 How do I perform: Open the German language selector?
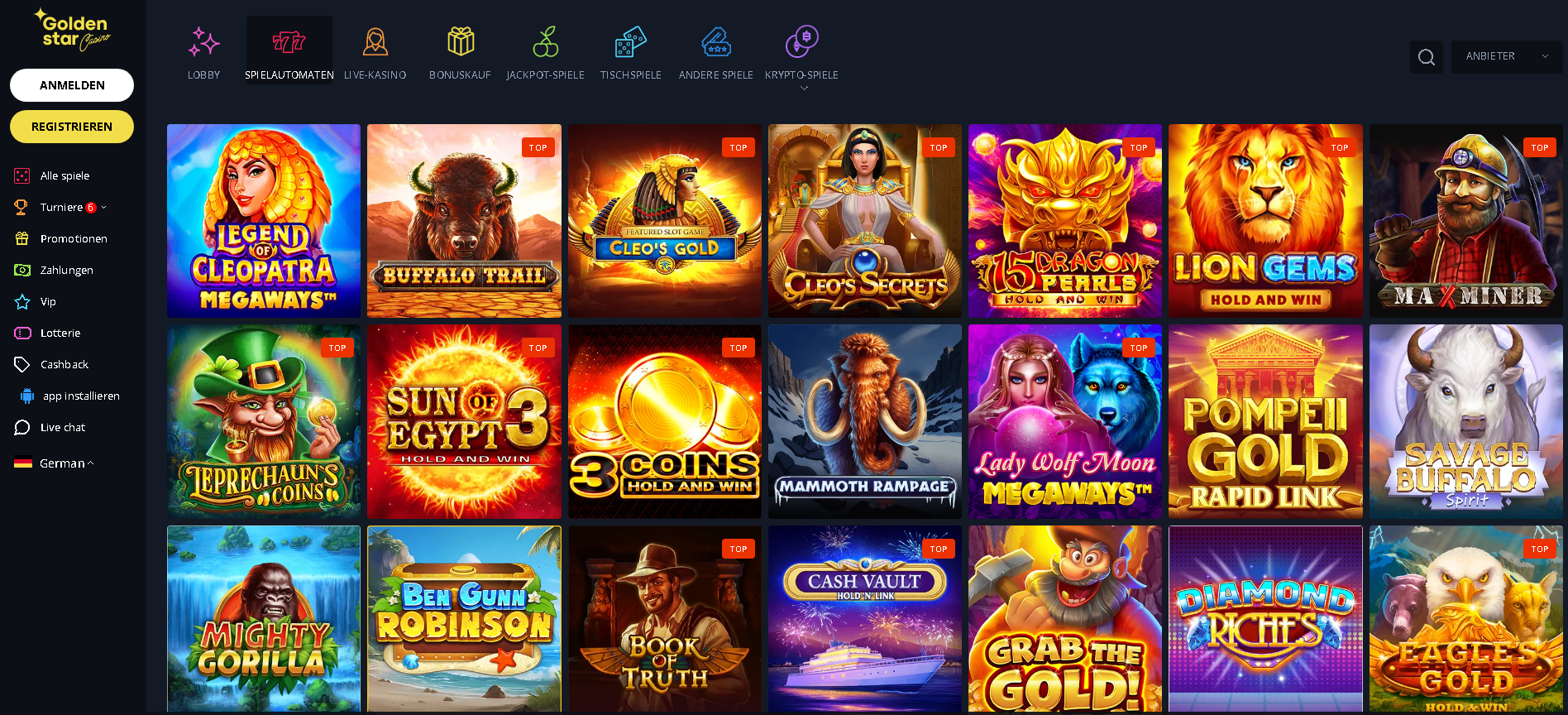tap(55, 463)
